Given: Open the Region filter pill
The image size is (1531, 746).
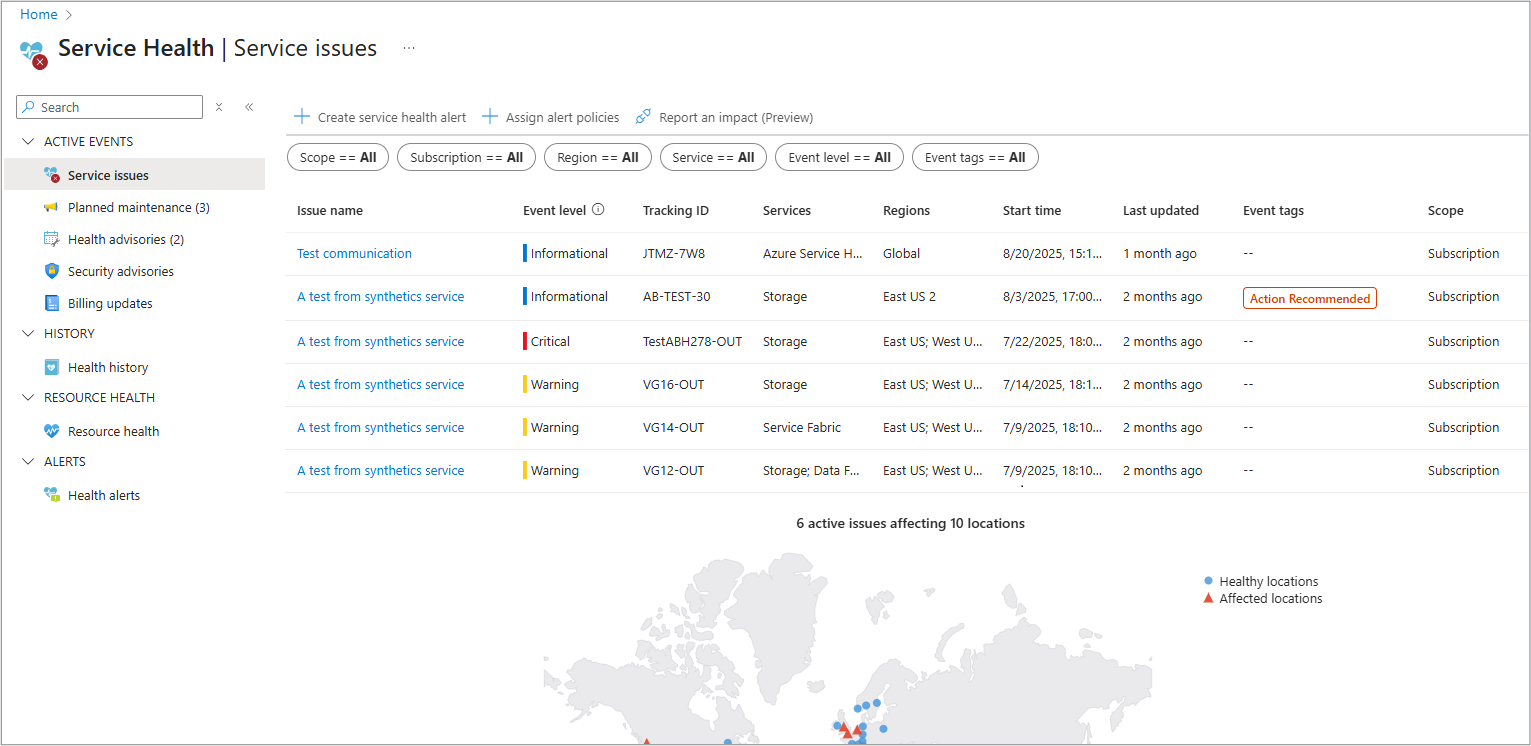Looking at the screenshot, I should (597, 157).
